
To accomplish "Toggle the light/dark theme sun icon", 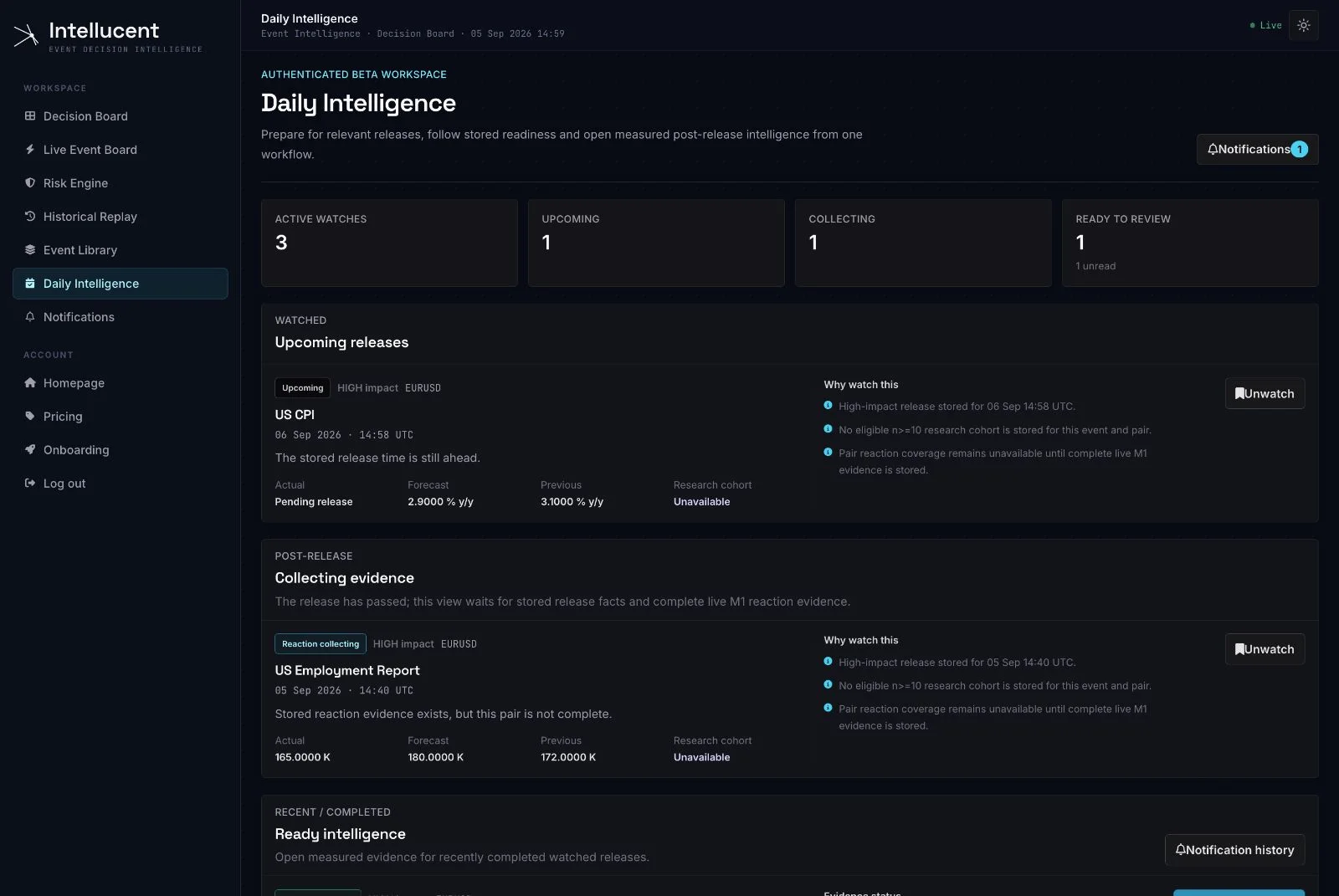I will pyautogui.click(x=1304, y=25).
